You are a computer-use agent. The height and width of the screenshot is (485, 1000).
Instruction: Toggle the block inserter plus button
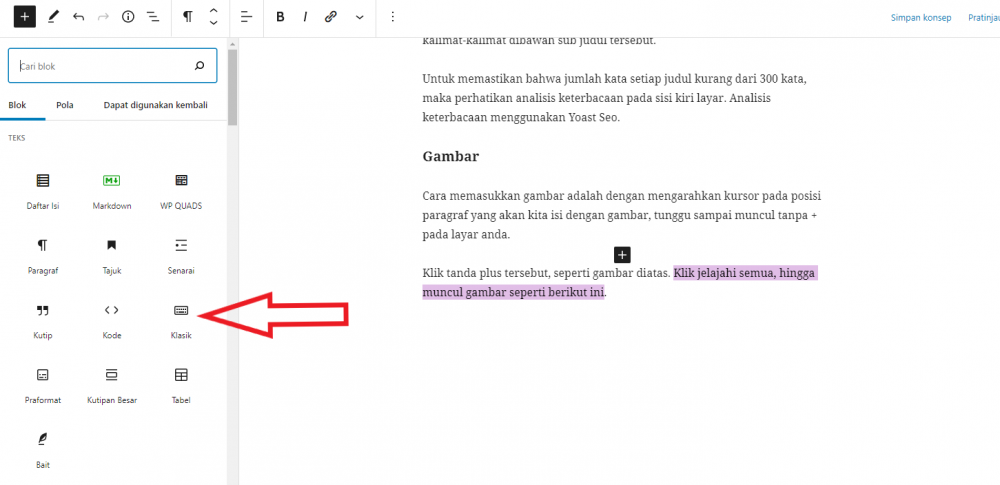coord(25,17)
